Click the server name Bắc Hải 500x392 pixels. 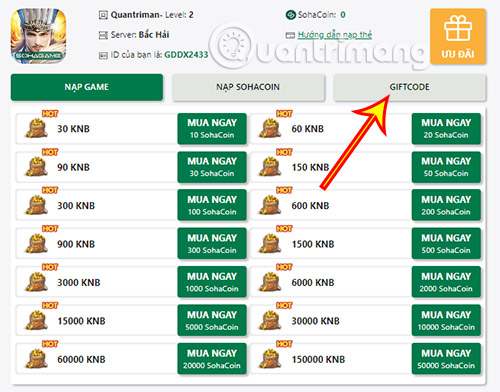click(x=154, y=35)
